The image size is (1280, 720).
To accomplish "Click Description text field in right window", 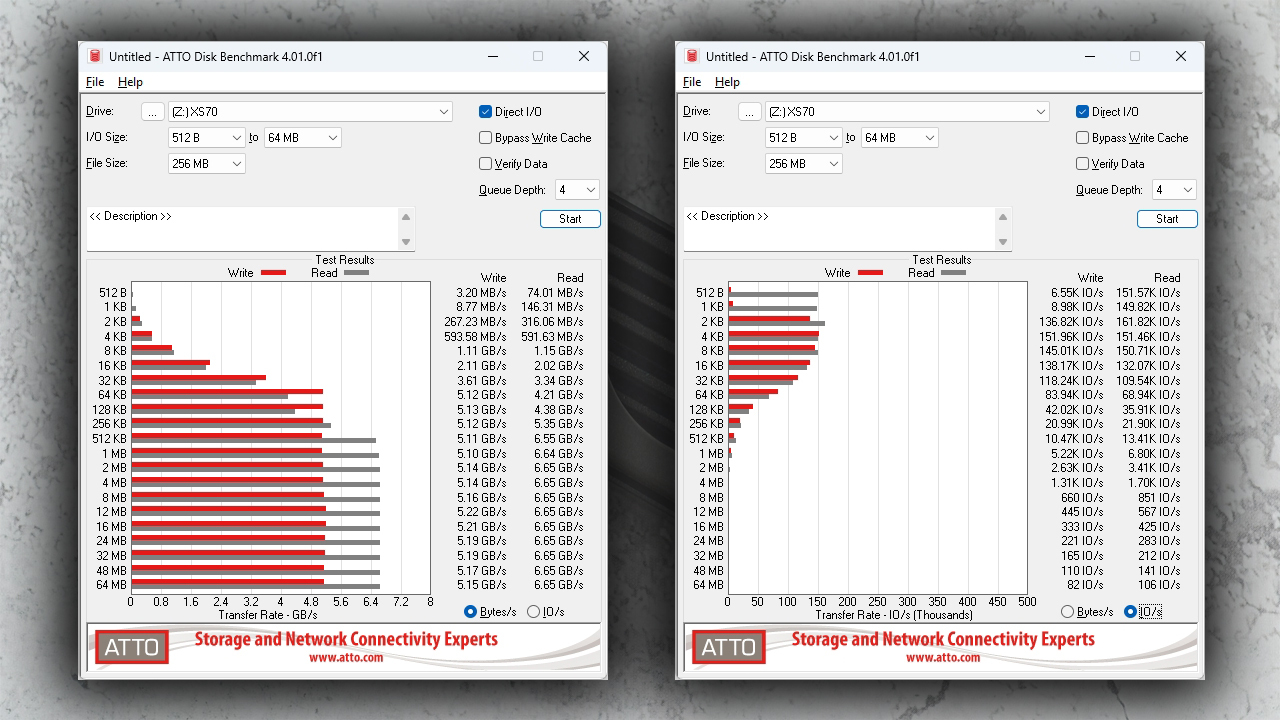I will click(x=839, y=229).
